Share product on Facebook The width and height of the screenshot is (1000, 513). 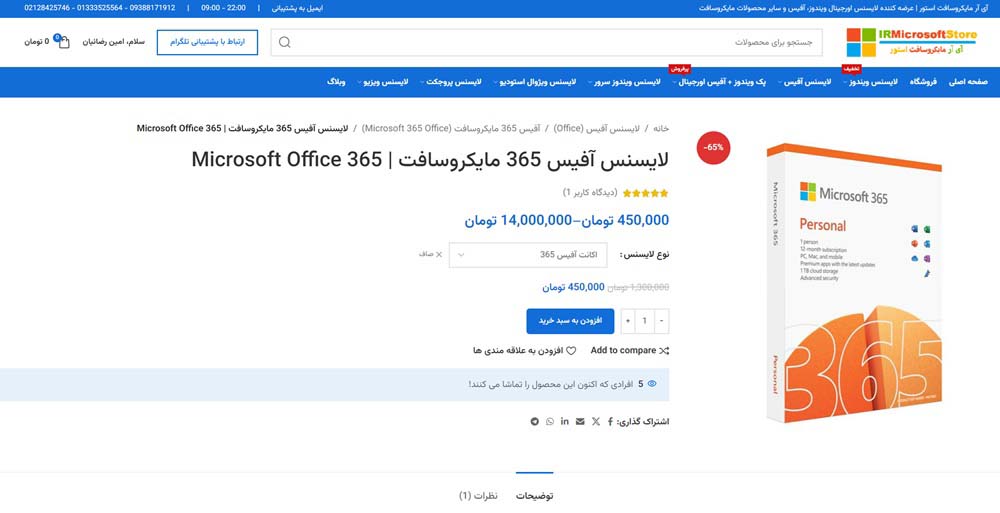tap(610, 422)
